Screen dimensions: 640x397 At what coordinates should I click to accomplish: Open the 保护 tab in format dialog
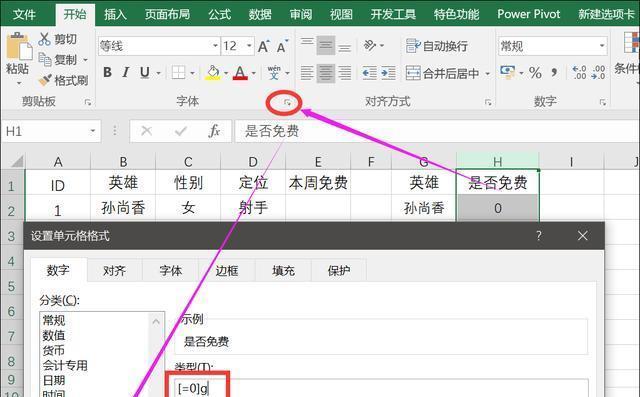339,270
